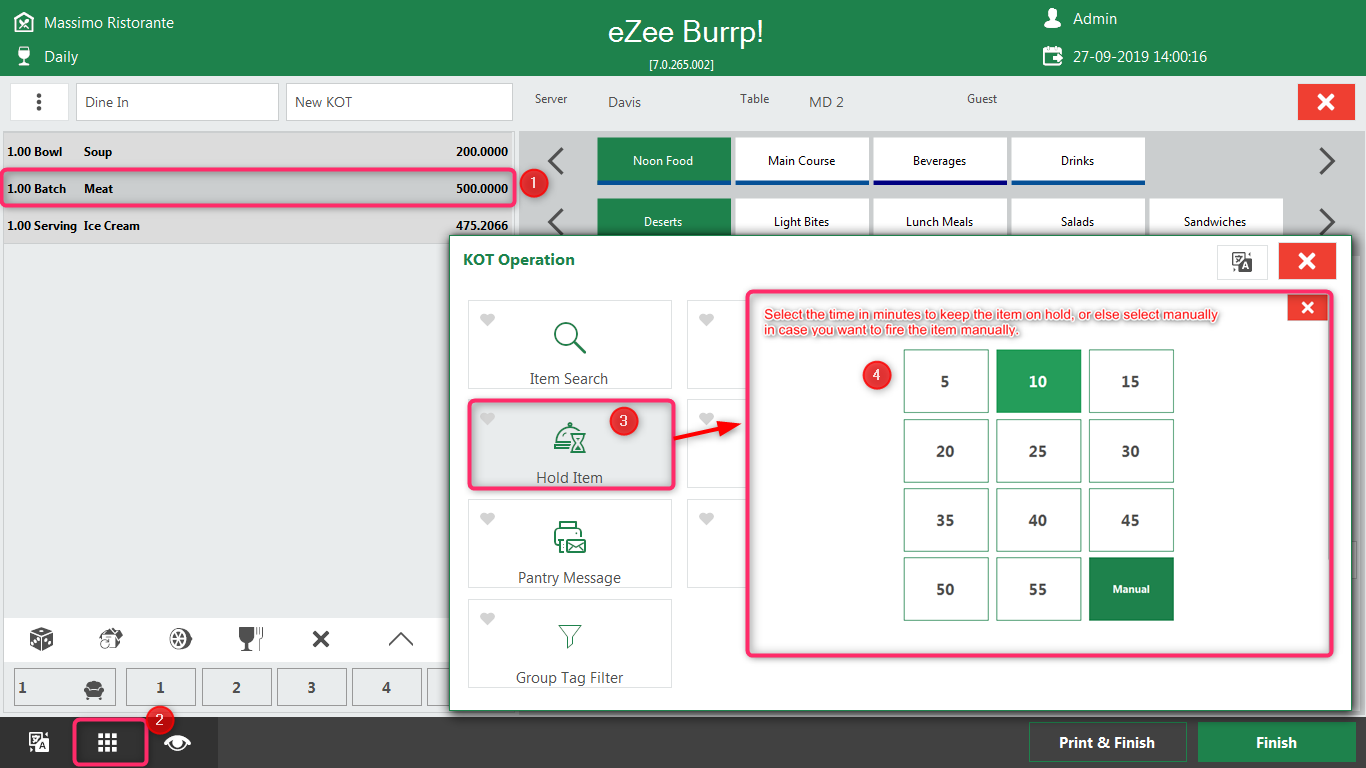This screenshot has width=1366, height=768.
Task: Click the dice icon in order toolbar
Action: pyautogui.click(x=41, y=639)
